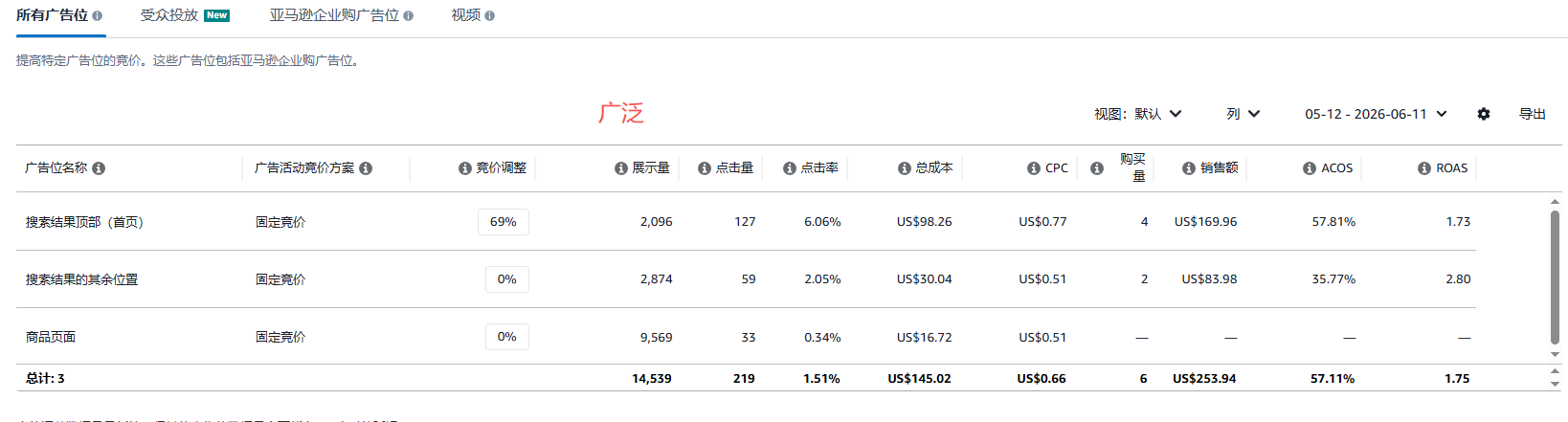This screenshot has width=1568, height=422.
Task: Open the date range 05-12 - 2026-06-11 dropdown
Action: click(x=1376, y=114)
